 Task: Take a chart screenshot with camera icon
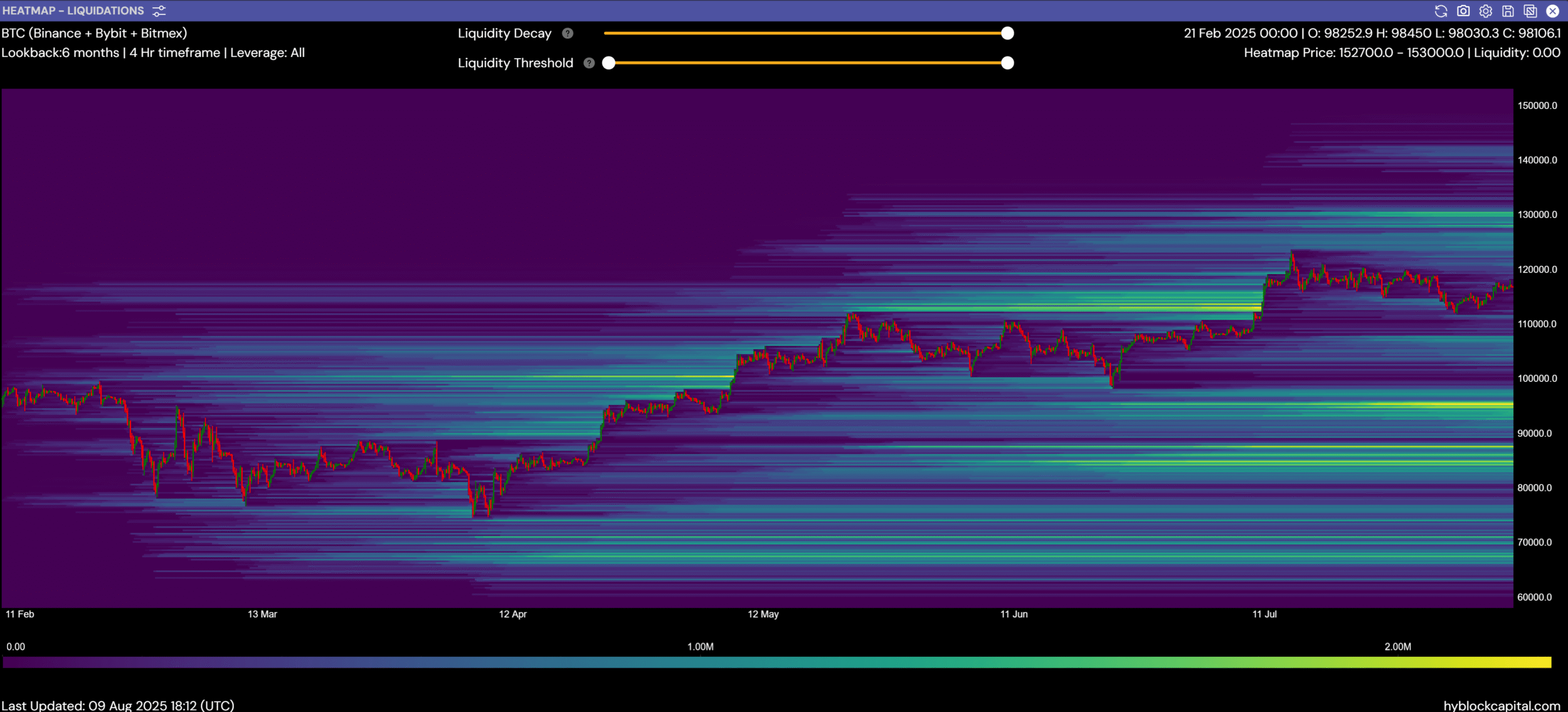click(x=1463, y=11)
